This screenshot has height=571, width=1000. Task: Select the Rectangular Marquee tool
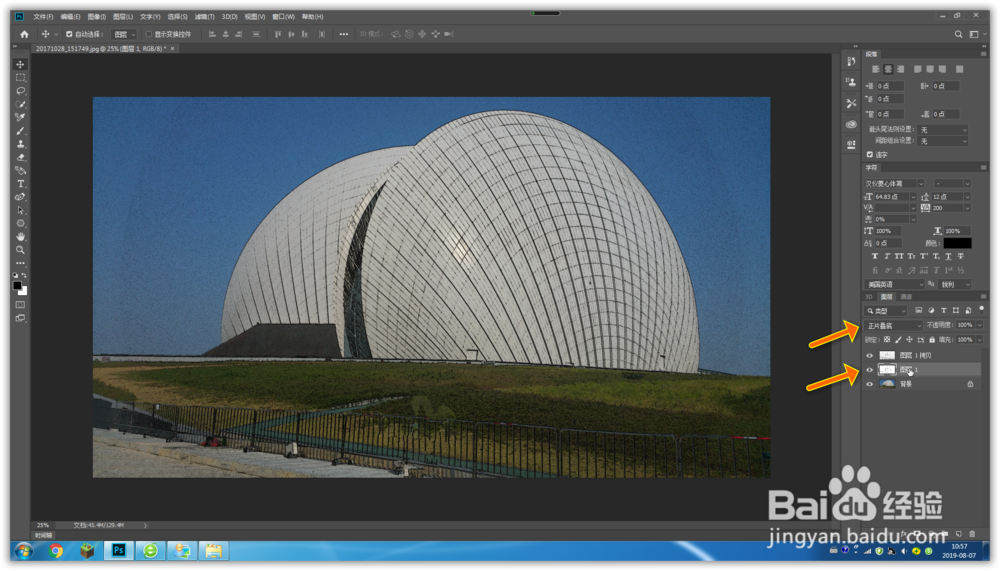point(20,78)
